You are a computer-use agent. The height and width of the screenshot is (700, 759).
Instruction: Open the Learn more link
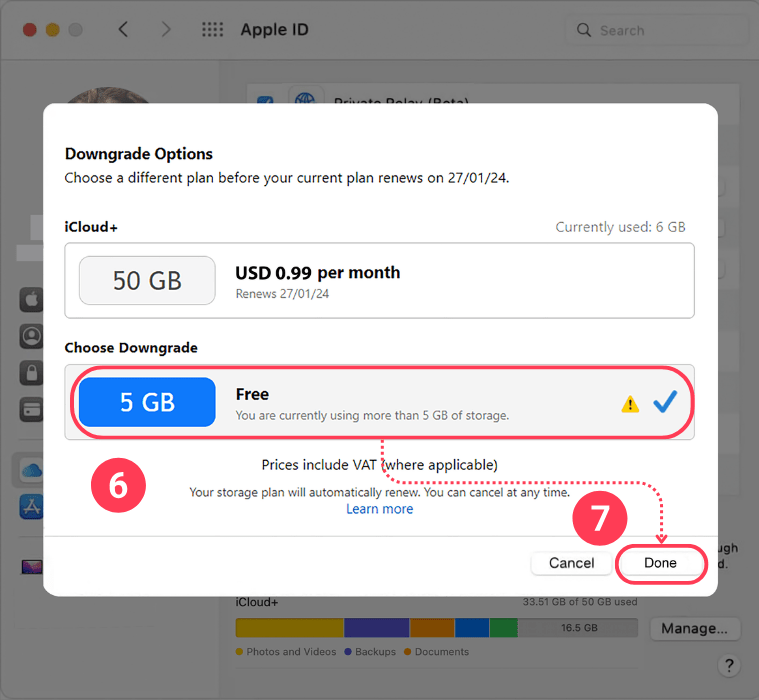[380, 509]
